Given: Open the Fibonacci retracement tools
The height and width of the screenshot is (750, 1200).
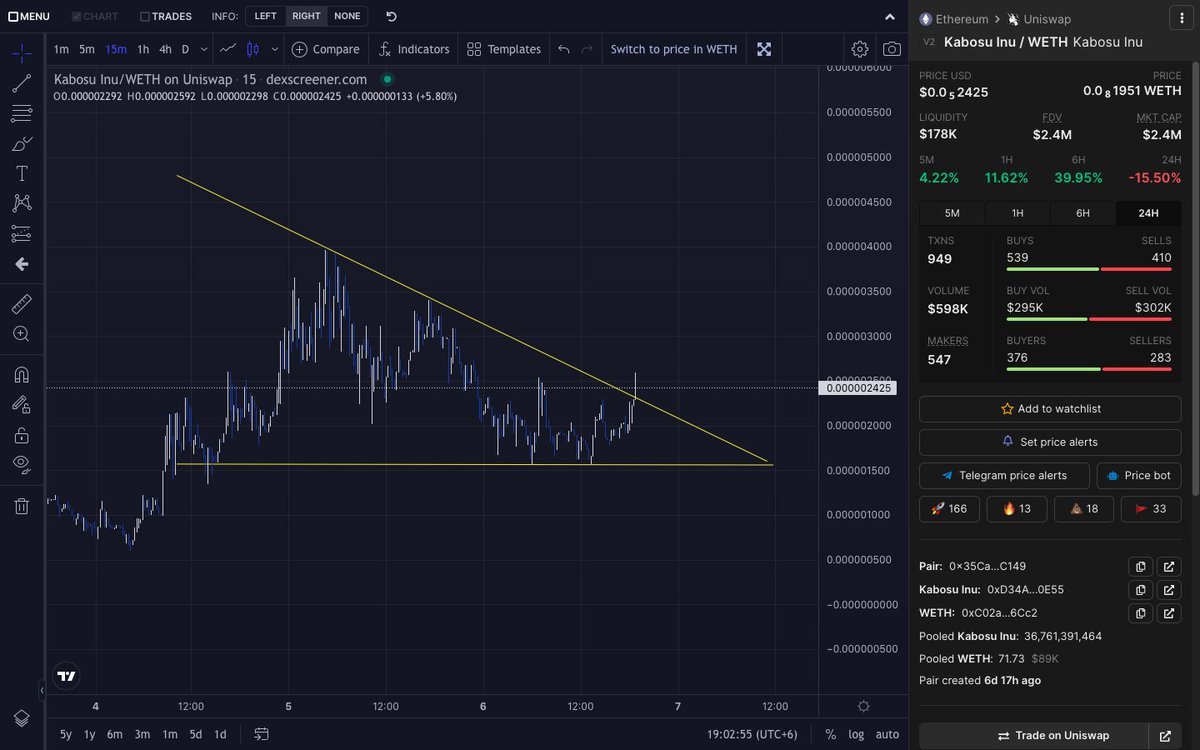Looking at the screenshot, I should pos(21,113).
